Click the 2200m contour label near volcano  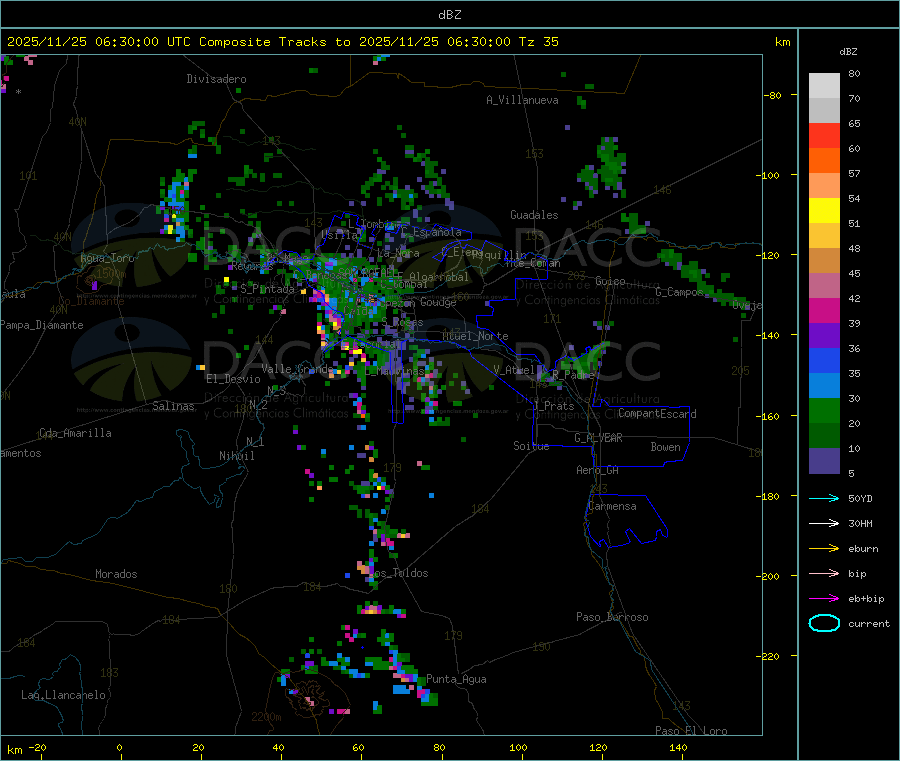(x=266, y=717)
